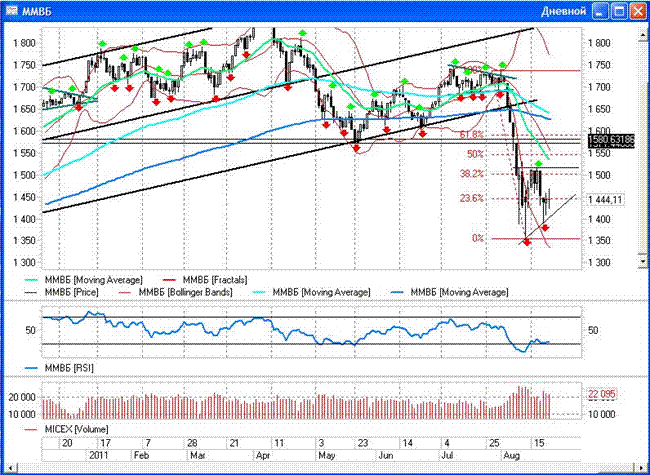Click the 0% Fibonacci level label
This screenshot has width=650, height=475.
click(478, 238)
